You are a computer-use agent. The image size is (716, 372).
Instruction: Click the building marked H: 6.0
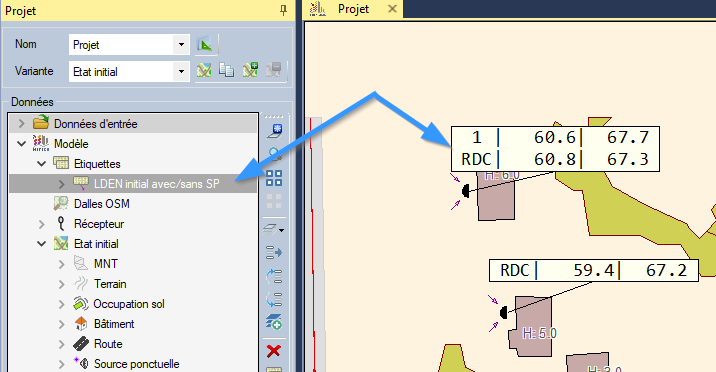[496, 196]
